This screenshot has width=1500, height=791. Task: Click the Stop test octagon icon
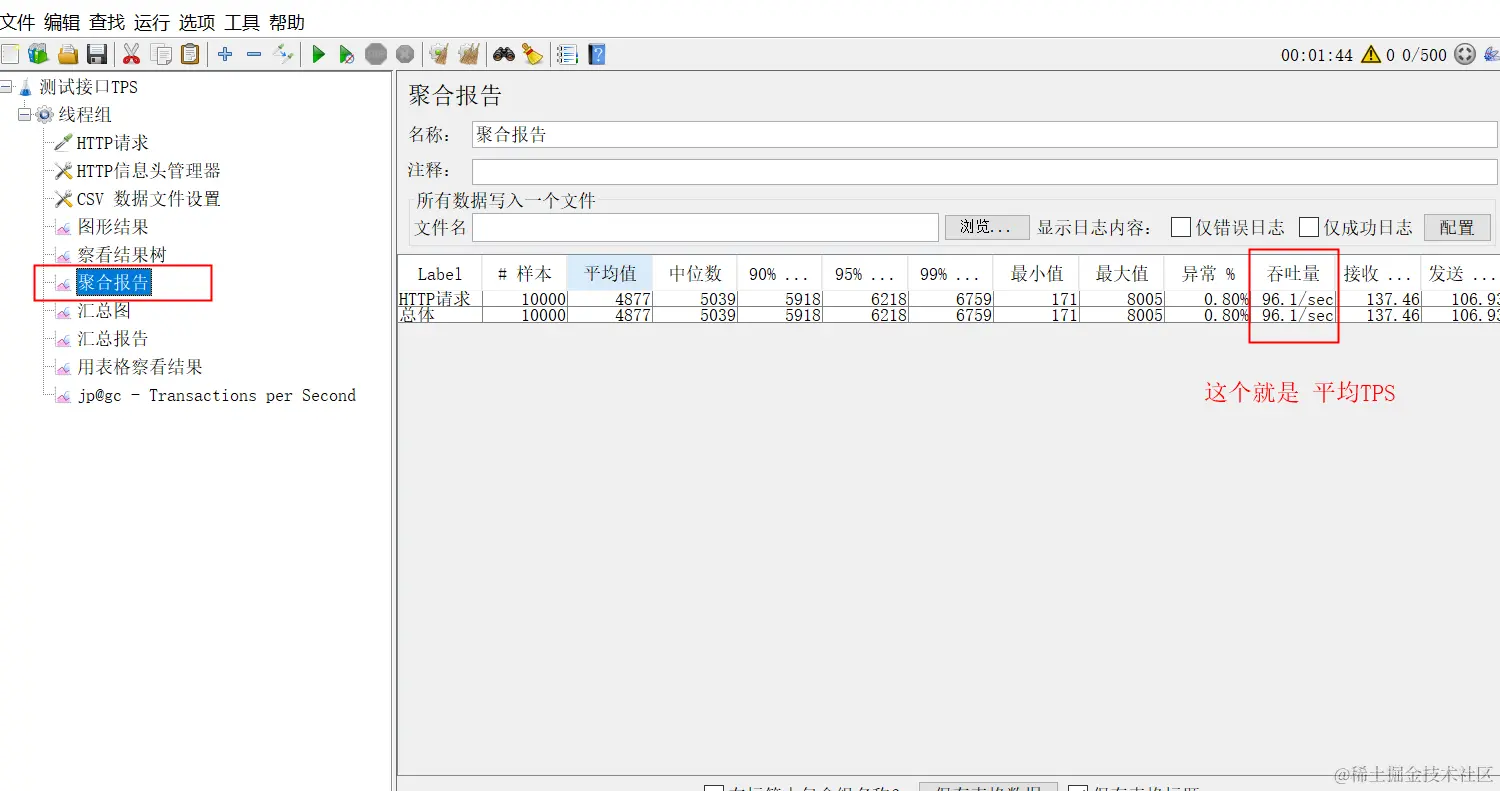376,54
